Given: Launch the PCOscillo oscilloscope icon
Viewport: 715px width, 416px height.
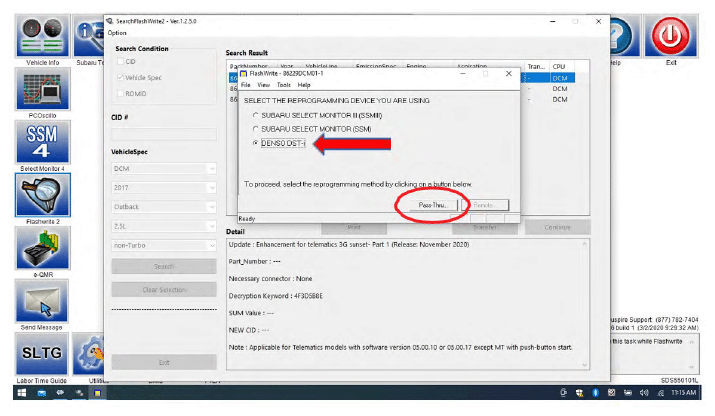Looking at the screenshot, I should click(x=42, y=89).
